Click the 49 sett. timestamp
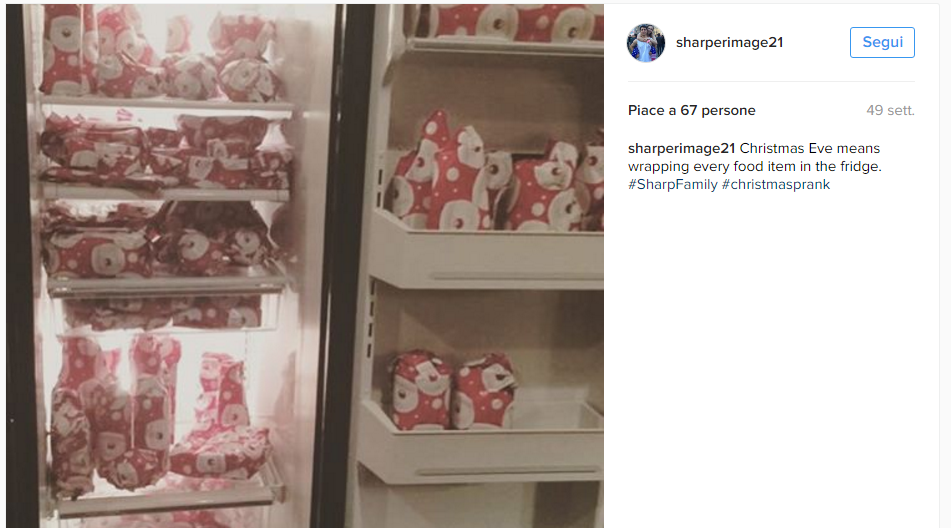Image resolution: width=951 pixels, height=528 pixels. 890,110
